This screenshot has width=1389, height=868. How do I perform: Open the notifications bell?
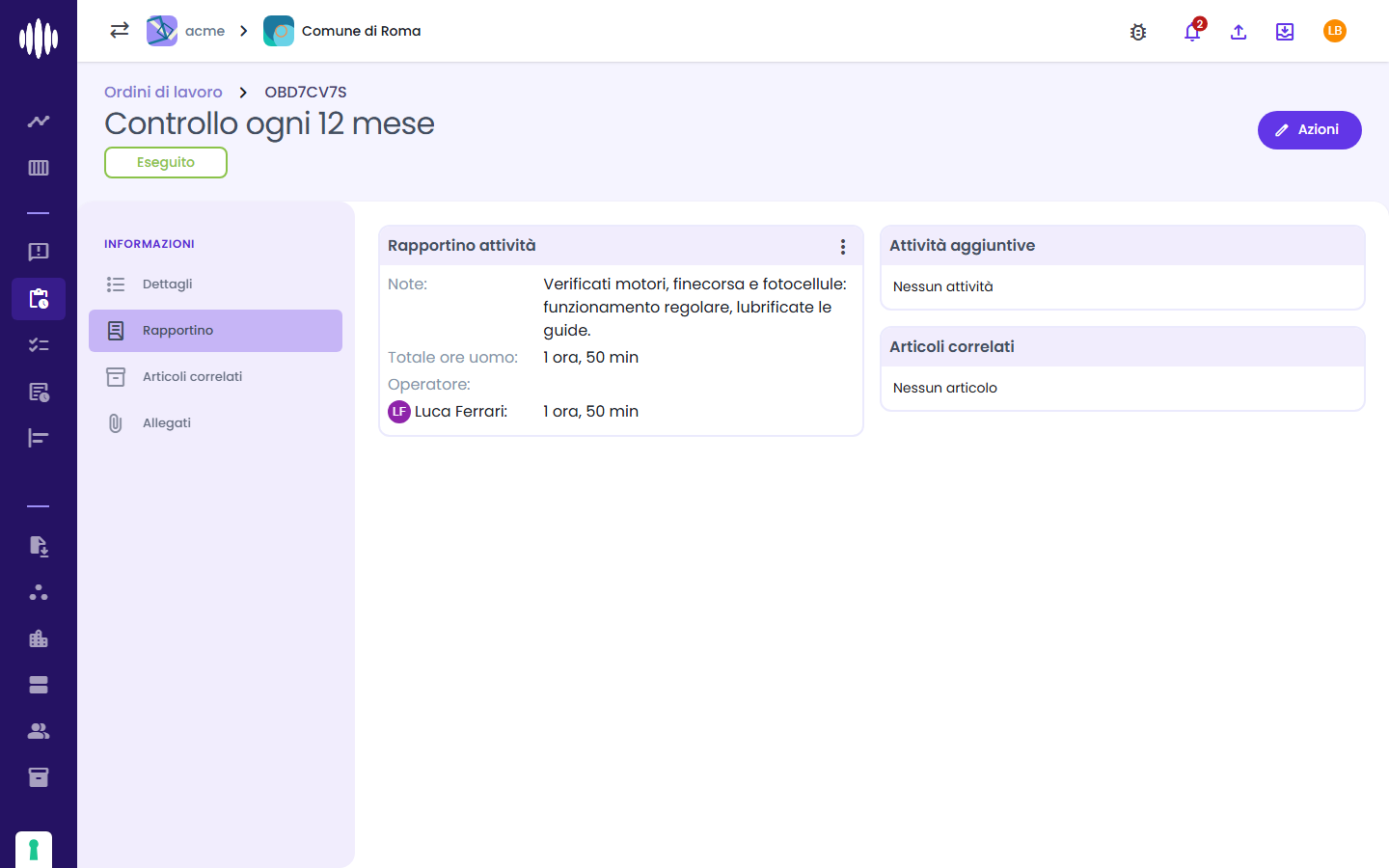click(1192, 32)
